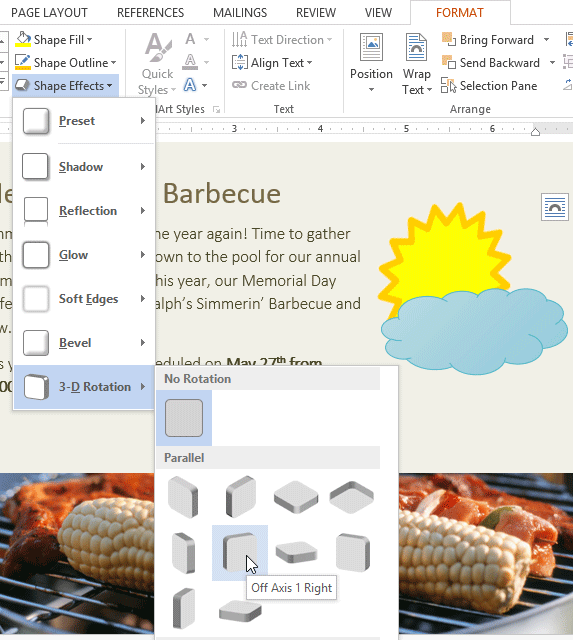This screenshot has height=640, width=573.
Task: Click the right indent marker on ruler
Action: tap(535, 131)
